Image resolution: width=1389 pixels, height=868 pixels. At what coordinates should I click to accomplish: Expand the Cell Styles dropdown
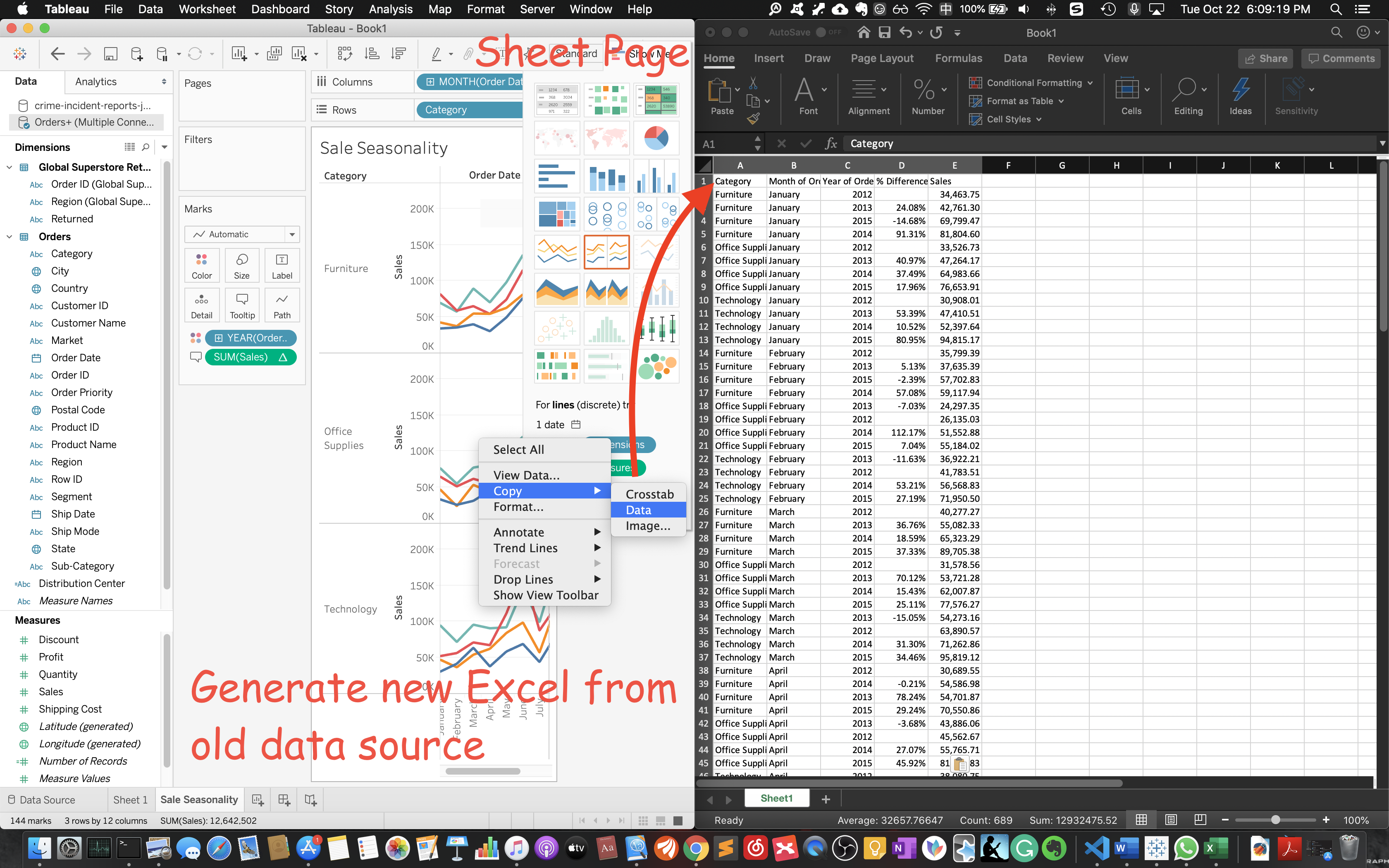(x=1039, y=119)
